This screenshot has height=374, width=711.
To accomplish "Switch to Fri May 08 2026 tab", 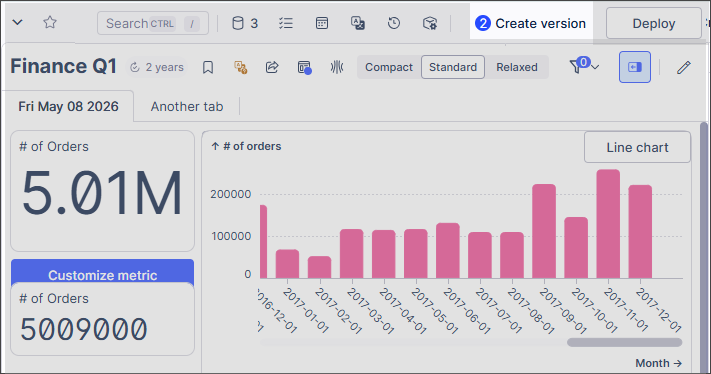I will tap(68, 107).
